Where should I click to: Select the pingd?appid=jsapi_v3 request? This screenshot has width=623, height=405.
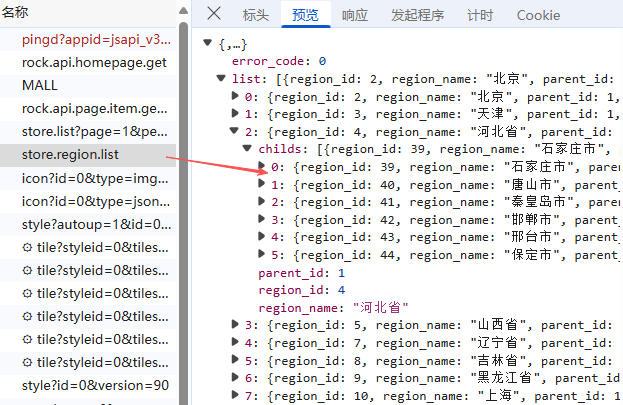tap(88, 39)
